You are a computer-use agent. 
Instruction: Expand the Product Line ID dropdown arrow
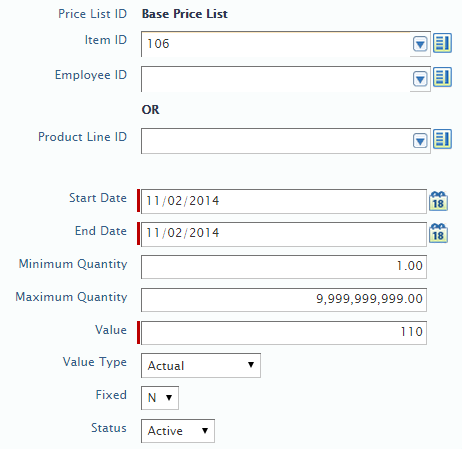click(420, 141)
